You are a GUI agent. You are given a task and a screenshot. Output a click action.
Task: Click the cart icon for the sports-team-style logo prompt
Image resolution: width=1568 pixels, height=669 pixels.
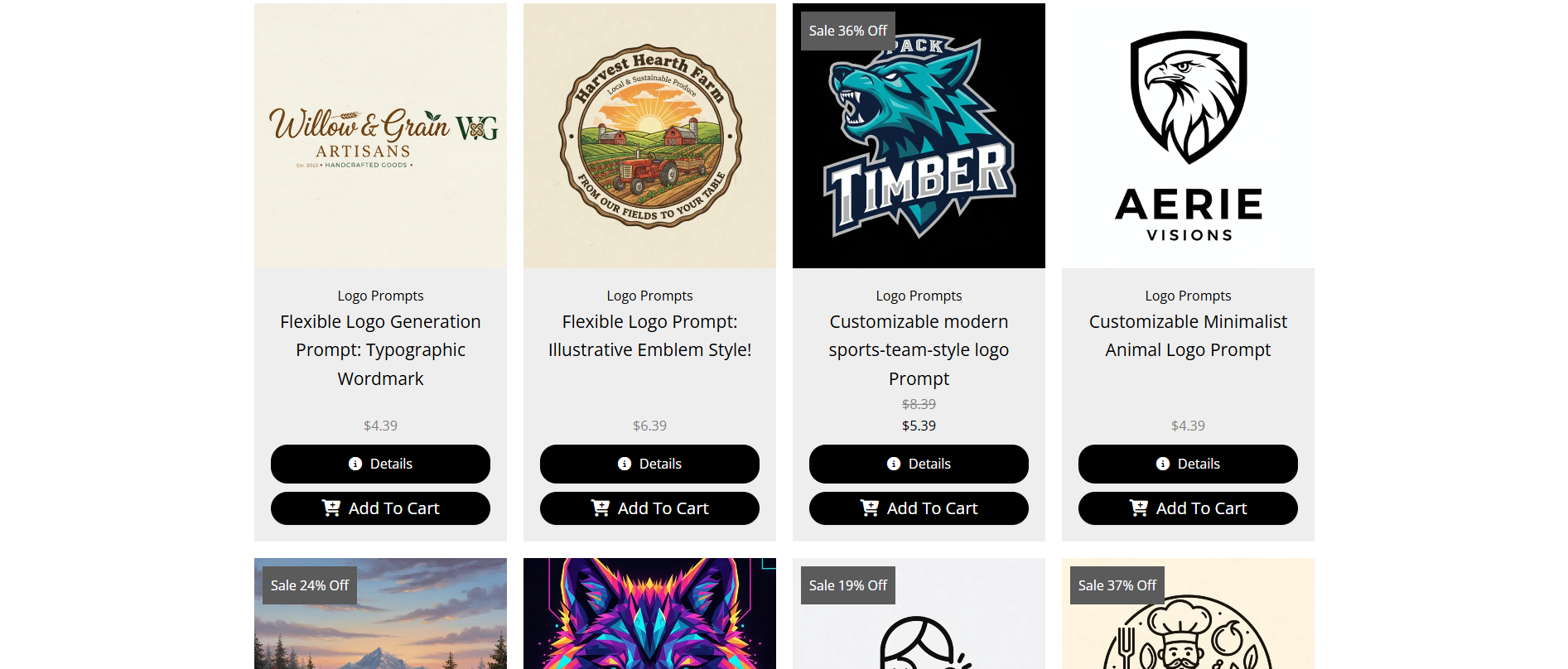point(869,508)
